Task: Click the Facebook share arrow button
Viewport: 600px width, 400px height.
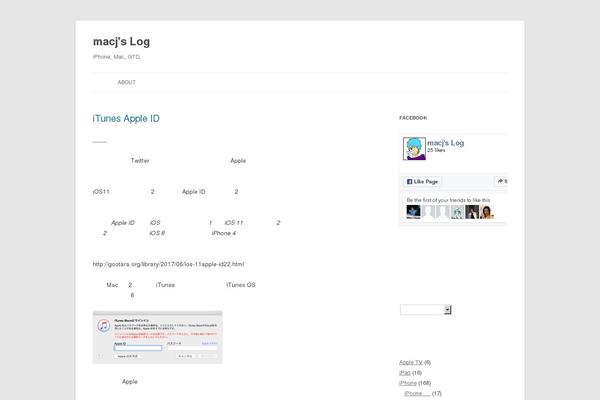Action: 502,181
